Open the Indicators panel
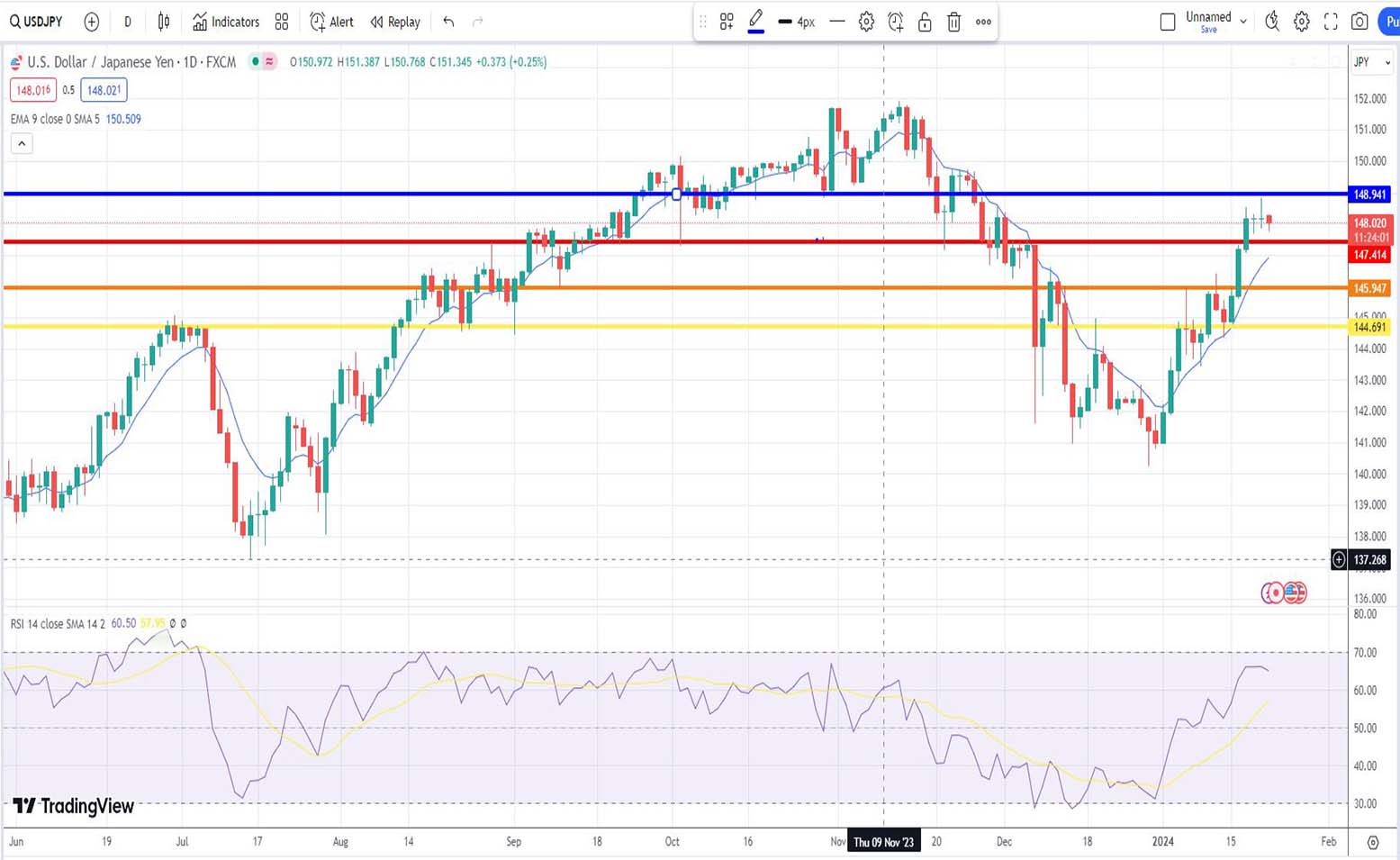Image resolution: width=1400 pixels, height=860 pixels. tap(226, 22)
